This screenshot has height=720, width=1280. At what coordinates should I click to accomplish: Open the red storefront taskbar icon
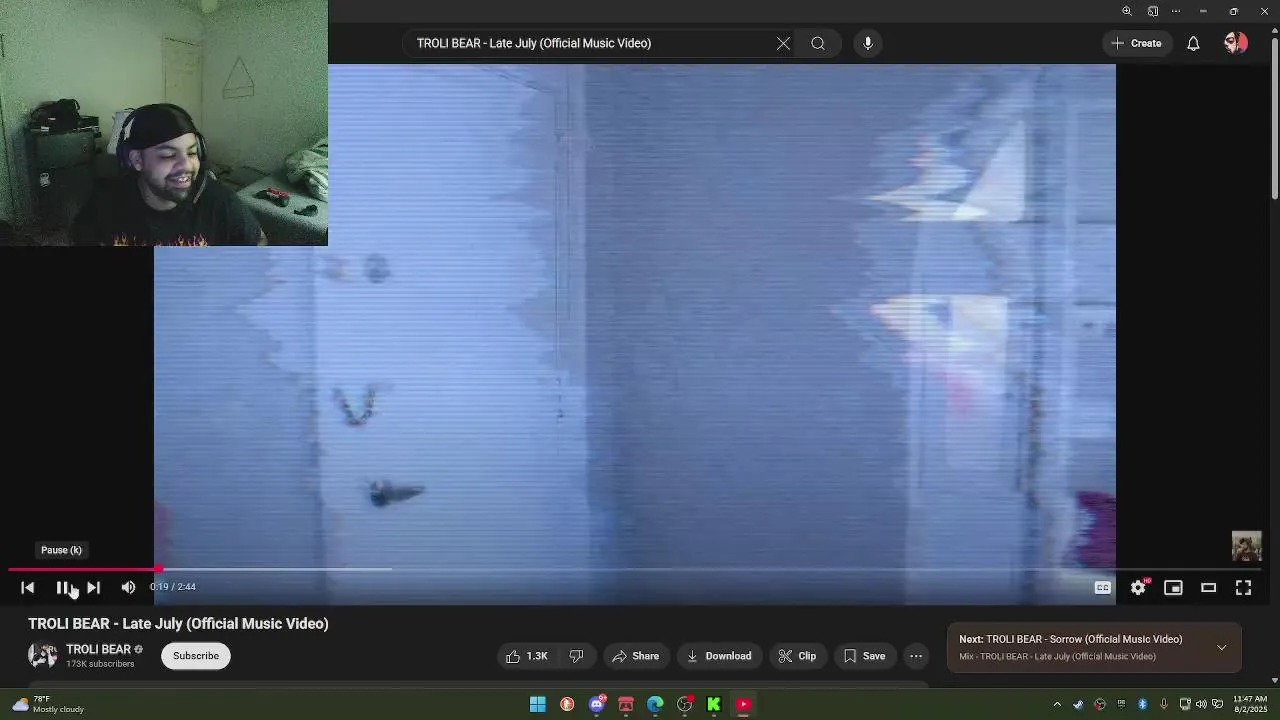[x=626, y=704]
